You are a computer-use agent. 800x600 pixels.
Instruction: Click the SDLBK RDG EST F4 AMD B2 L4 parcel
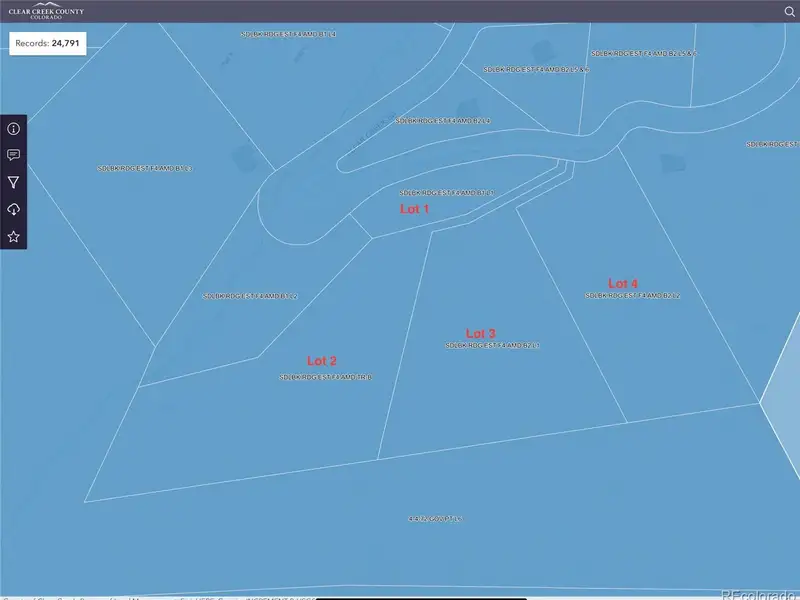(442, 121)
